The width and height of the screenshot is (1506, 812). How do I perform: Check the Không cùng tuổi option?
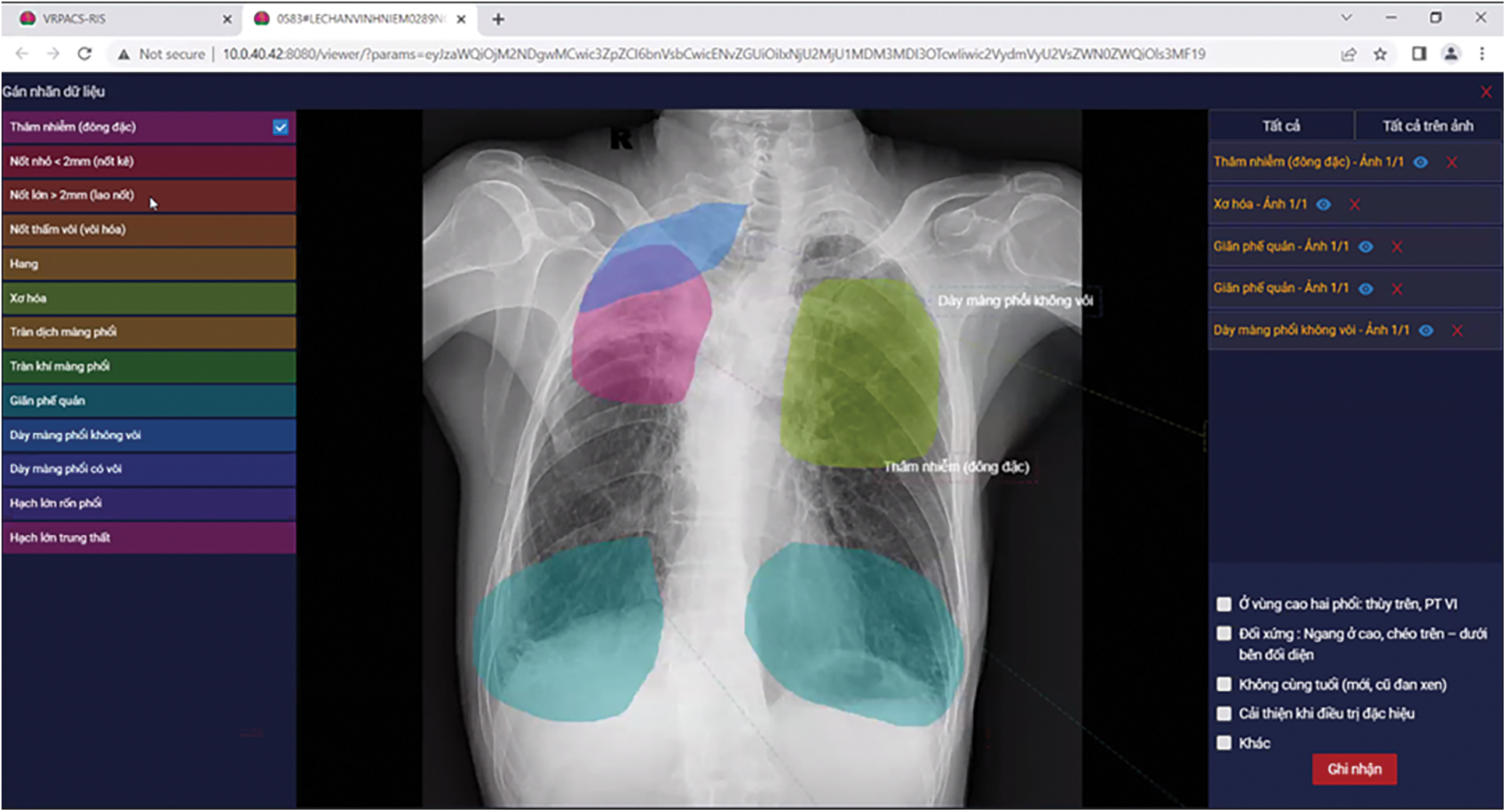(x=1224, y=685)
